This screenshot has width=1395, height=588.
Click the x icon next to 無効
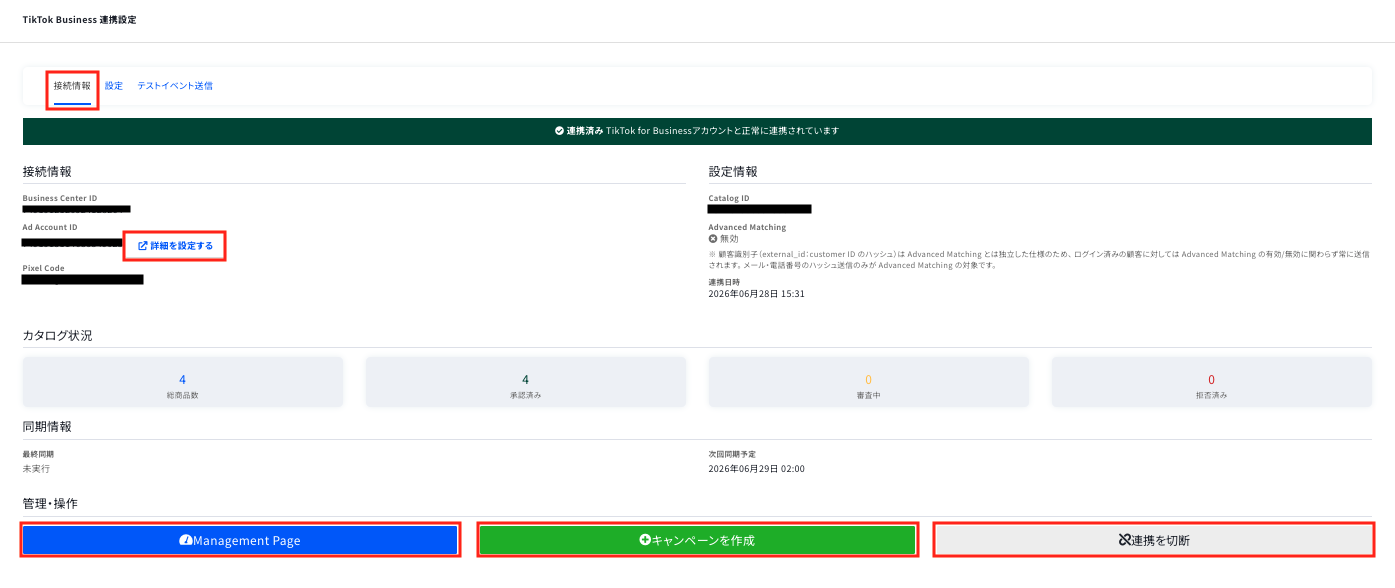(x=713, y=239)
